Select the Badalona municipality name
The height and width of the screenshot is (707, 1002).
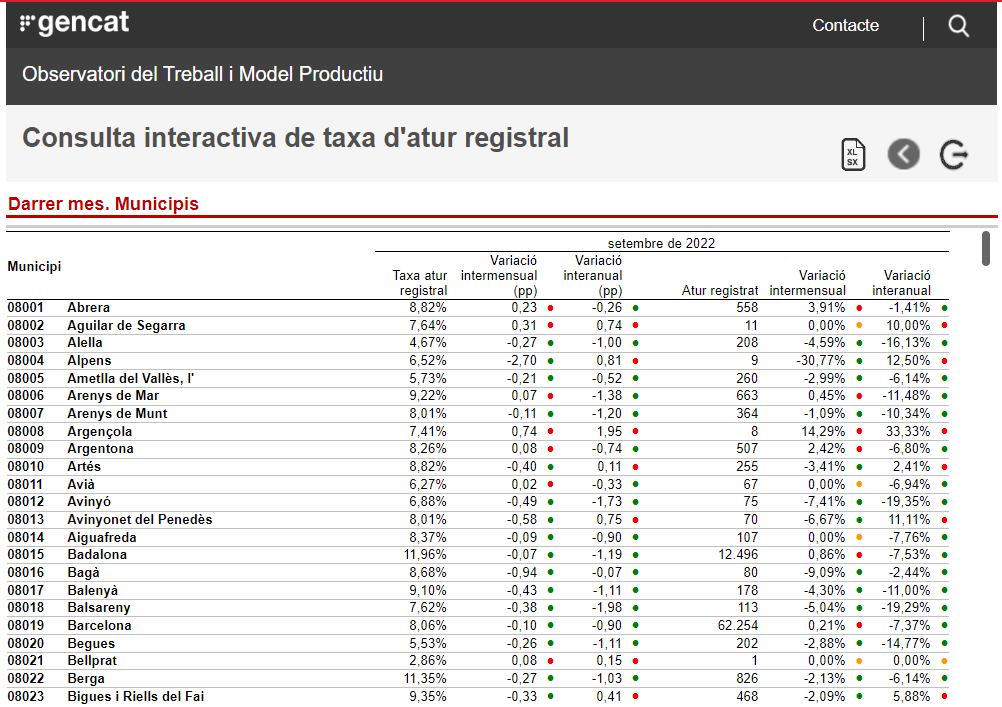point(97,555)
